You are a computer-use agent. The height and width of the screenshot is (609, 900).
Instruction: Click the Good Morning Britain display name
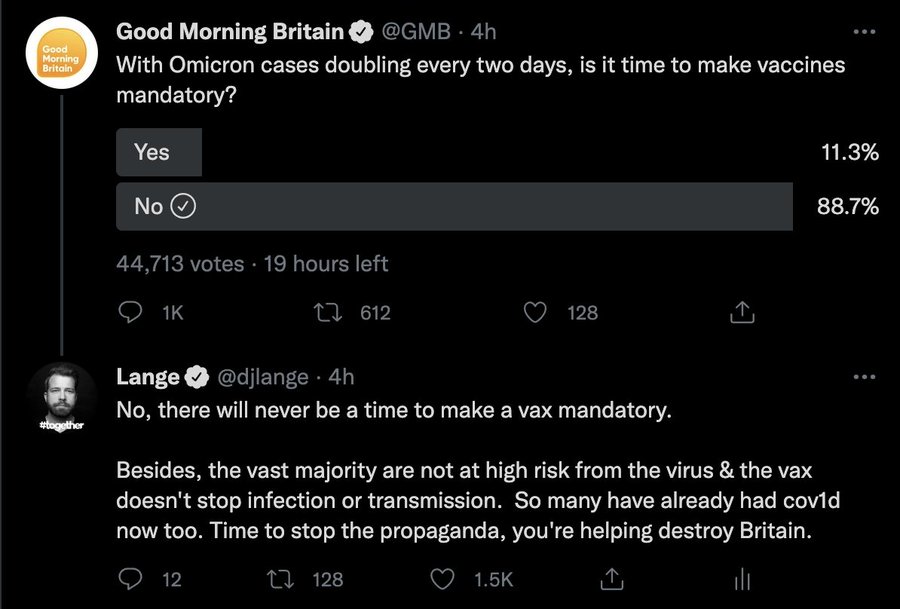coord(230,32)
